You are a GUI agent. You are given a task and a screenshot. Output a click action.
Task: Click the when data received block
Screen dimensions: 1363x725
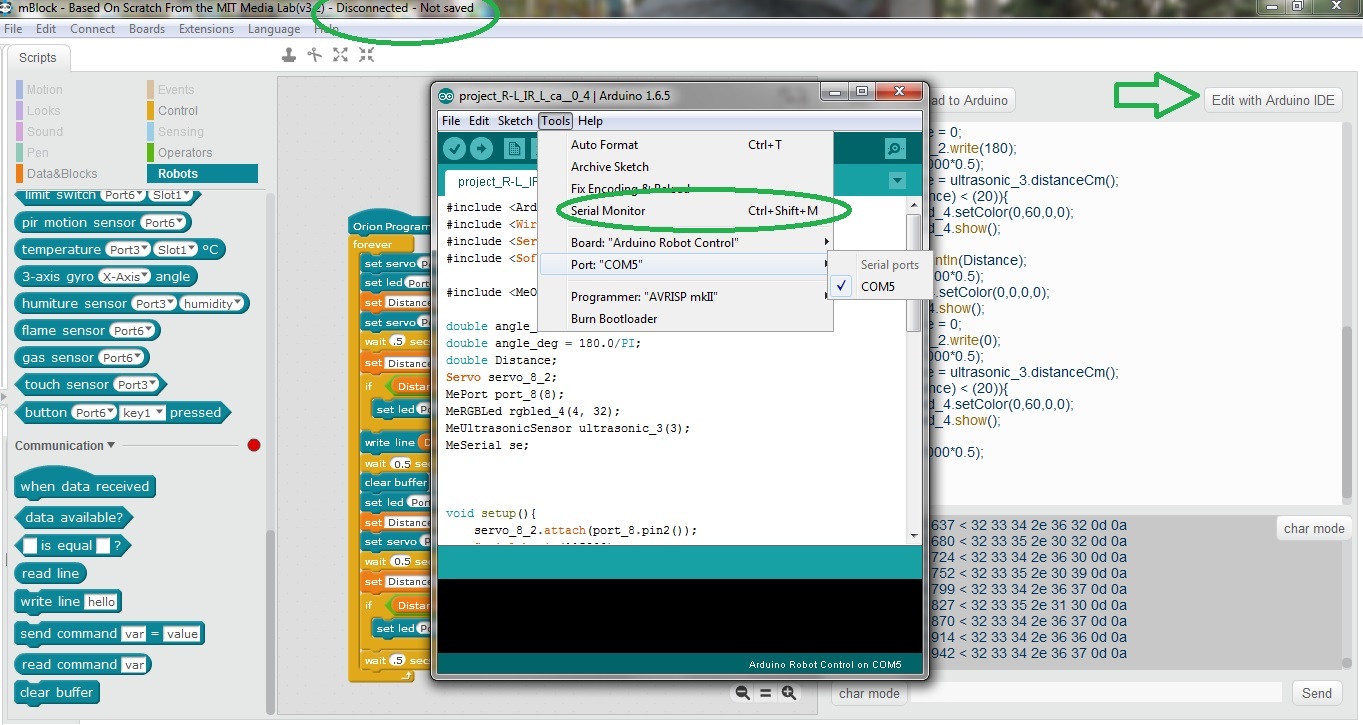point(85,485)
